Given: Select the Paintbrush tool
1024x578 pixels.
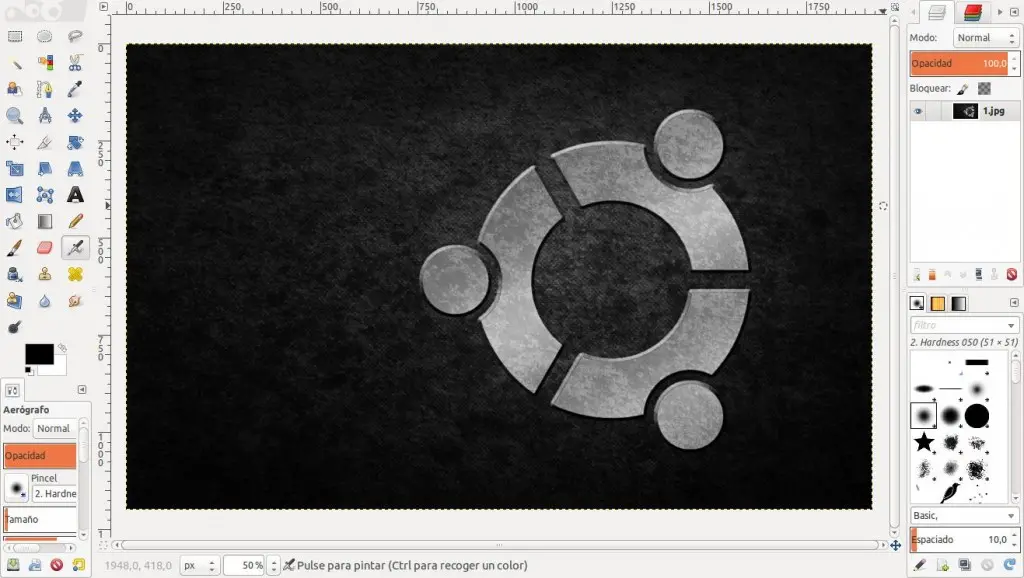Looking at the screenshot, I should click(x=14, y=248).
